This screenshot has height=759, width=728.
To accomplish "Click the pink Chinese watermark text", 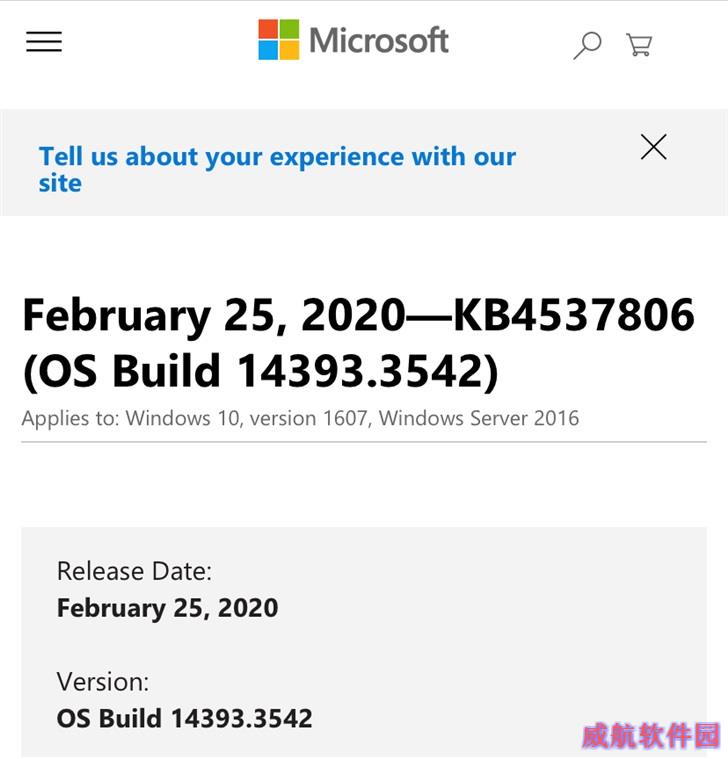I will point(651,736).
